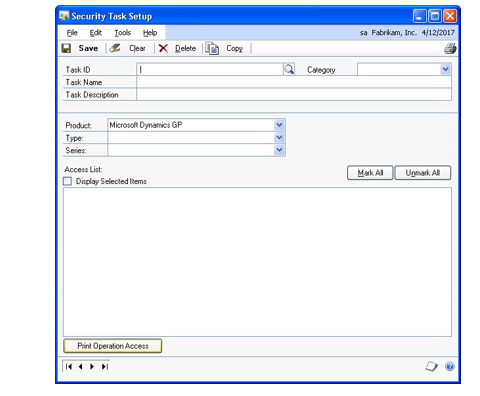Click the Delete toolbar label
480x396 pixels.
(x=185, y=48)
